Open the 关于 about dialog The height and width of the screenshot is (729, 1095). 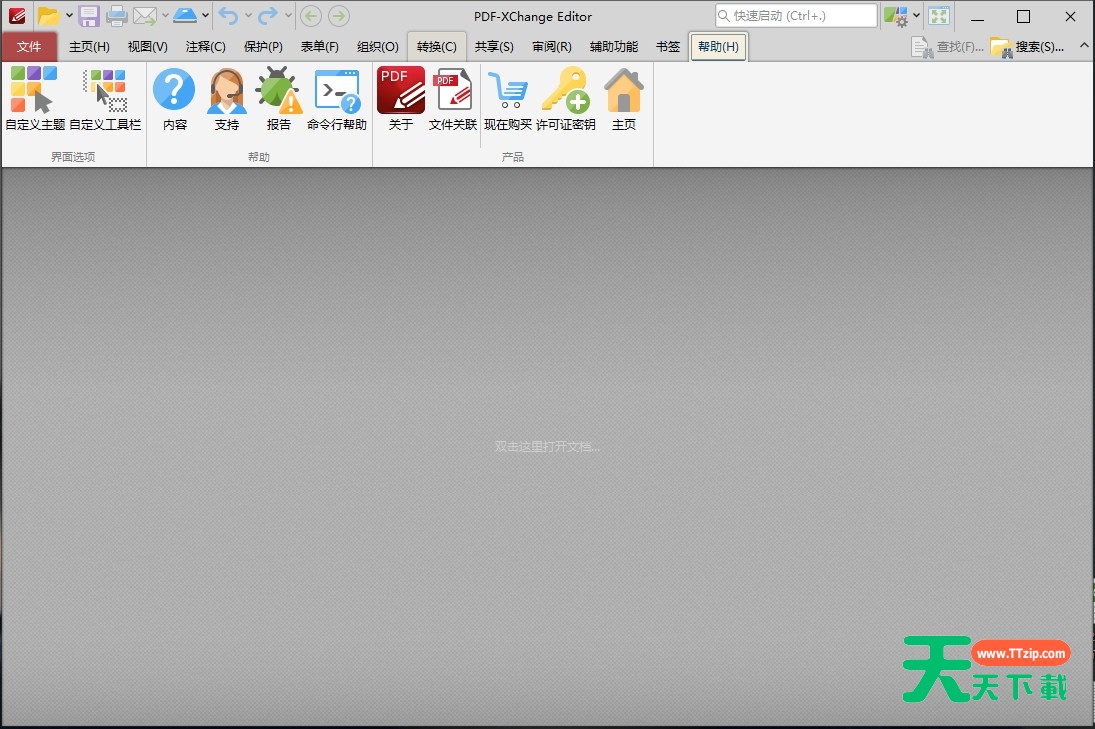click(x=401, y=99)
